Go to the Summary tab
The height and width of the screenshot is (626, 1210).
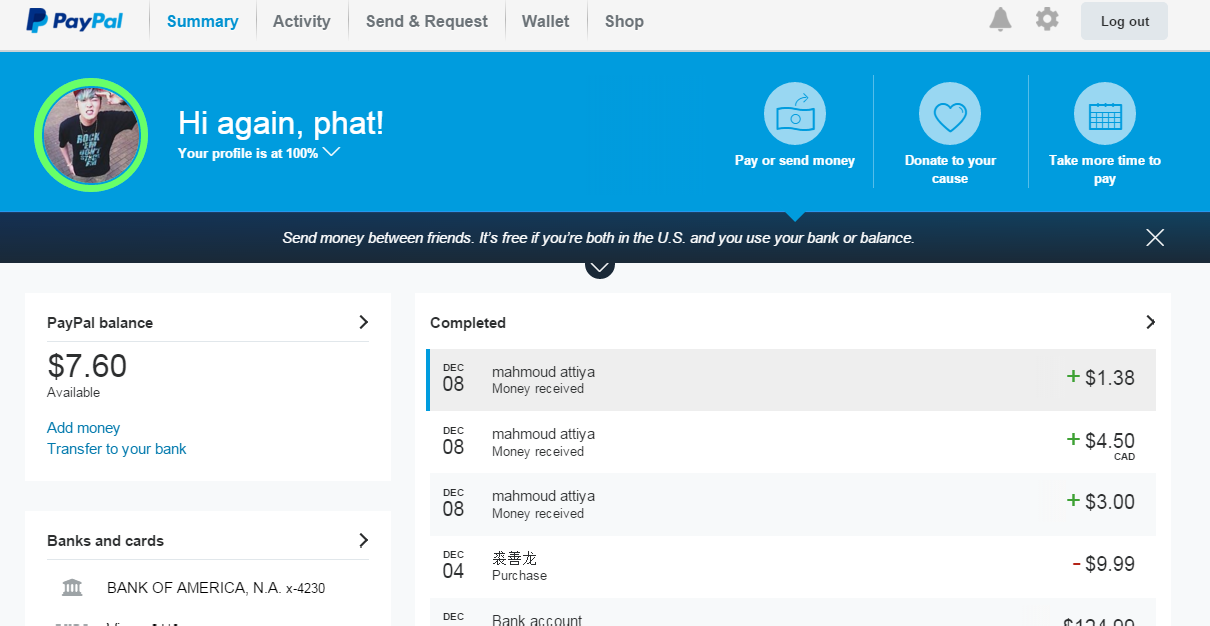[x=203, y=21]
